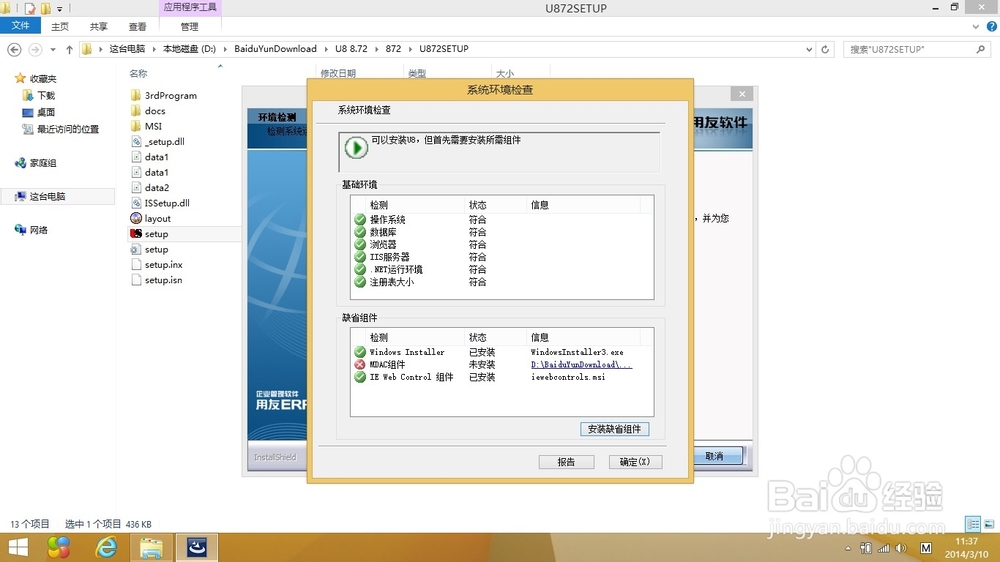Click the Explorer forward arrow
Image resolution: width=1000 pixels, height=562 pixels.
tap(35, 49)
